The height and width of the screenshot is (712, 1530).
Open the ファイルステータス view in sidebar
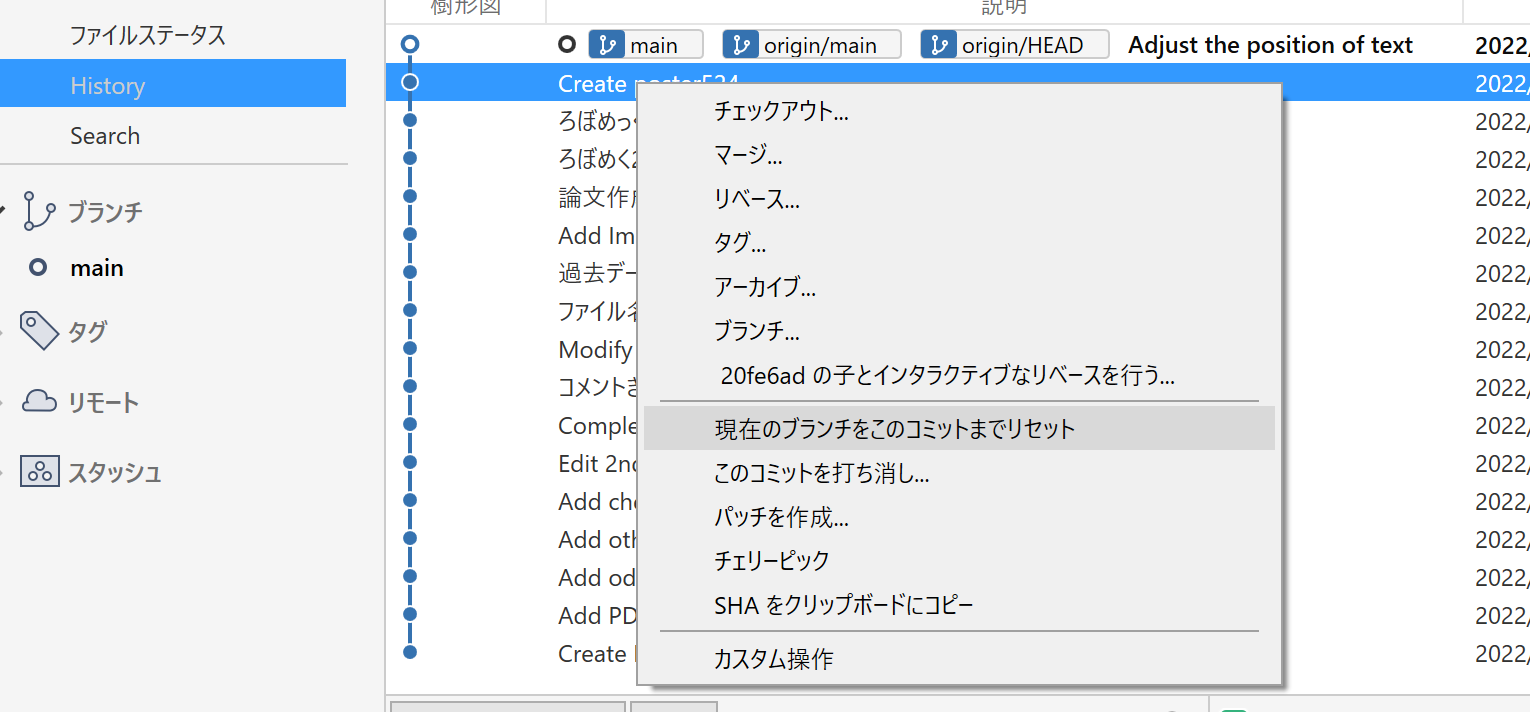click(x=148, y=36)
